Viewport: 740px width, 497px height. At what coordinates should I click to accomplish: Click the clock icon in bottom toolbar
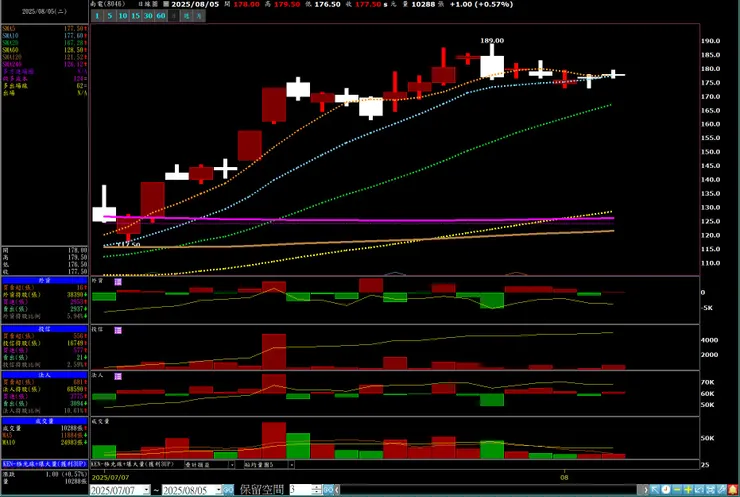666,490
